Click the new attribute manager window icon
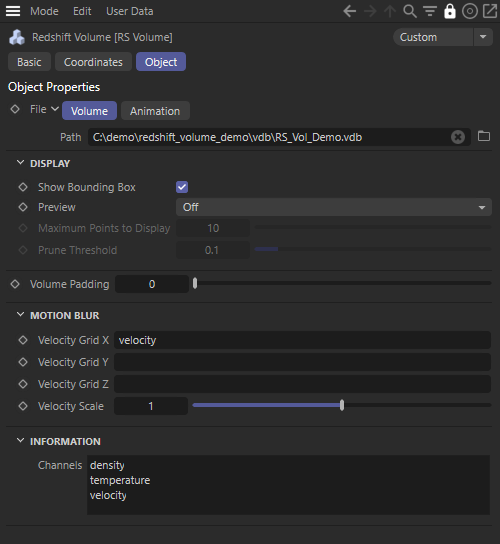This screenshot has height=544, width=500. (x=490, y=11)
